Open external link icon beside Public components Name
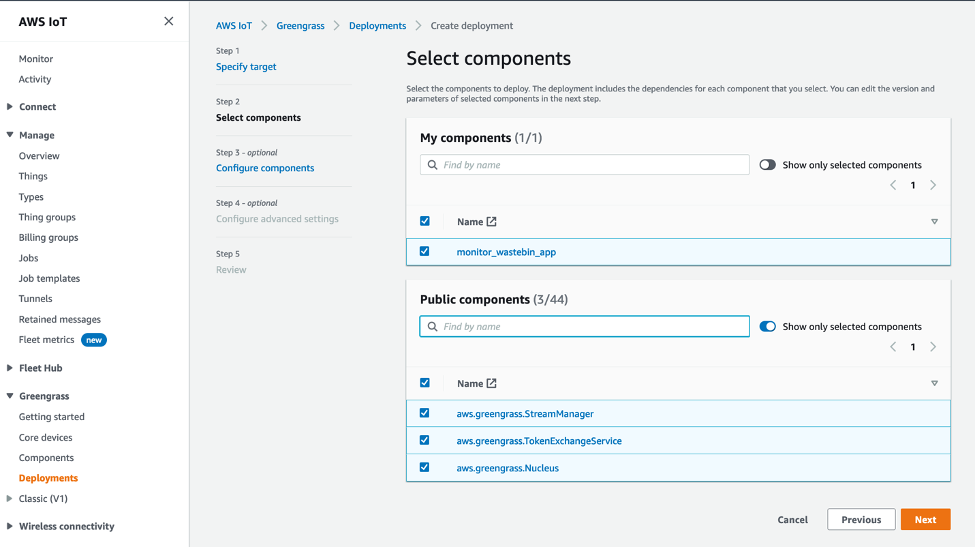 [x=491, y=384]
